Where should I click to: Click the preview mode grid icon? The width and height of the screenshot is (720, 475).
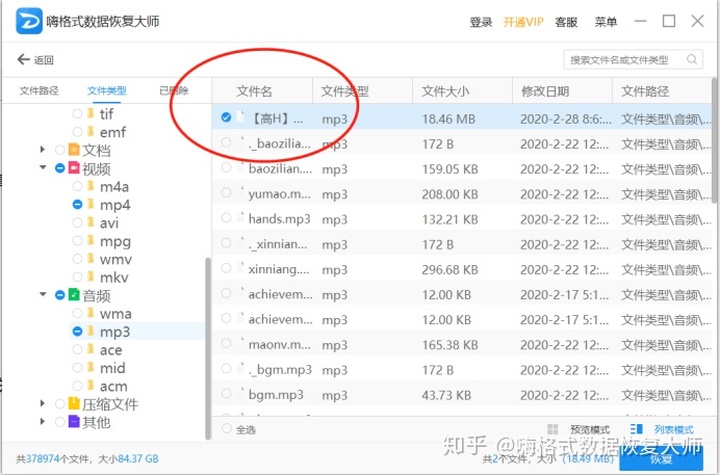pos(553,429)
